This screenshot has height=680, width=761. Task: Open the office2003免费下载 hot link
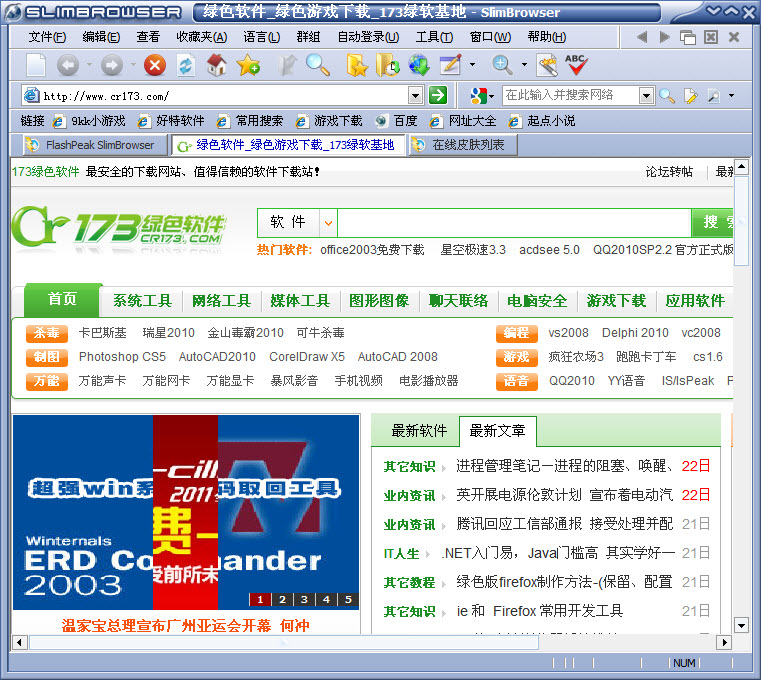pos(372,250)
